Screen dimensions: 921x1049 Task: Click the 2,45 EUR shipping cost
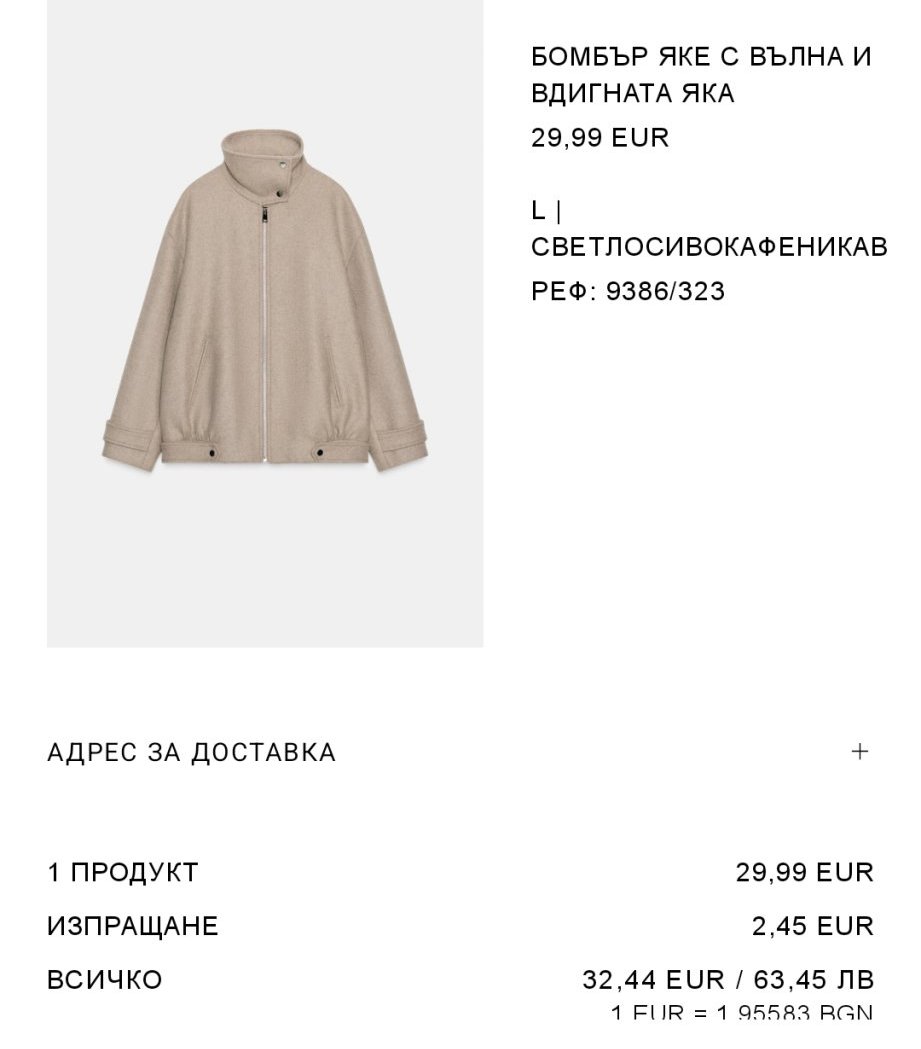tap(813, 926)
